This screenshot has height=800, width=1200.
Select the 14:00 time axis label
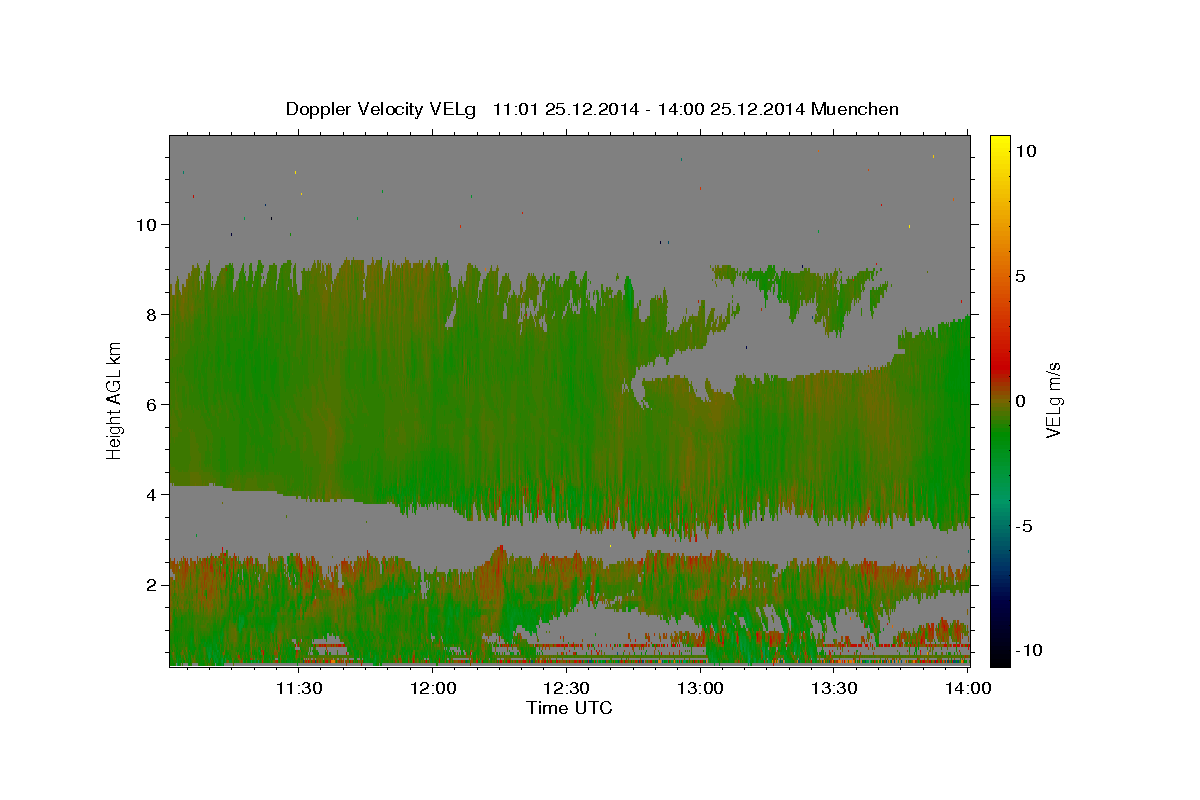[969, 687]
